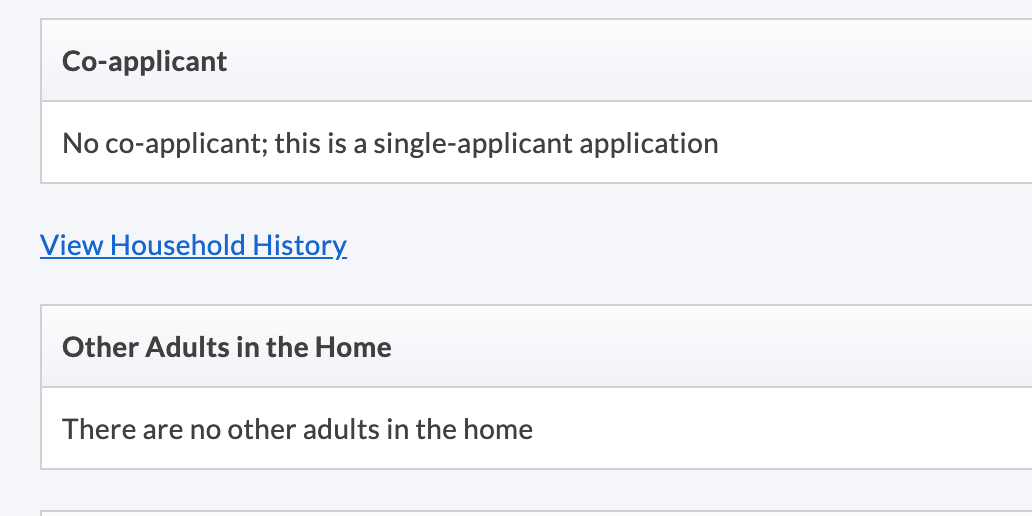Open the View Household History link
This screenshot has width=1032, height=516.
(193, 245)
